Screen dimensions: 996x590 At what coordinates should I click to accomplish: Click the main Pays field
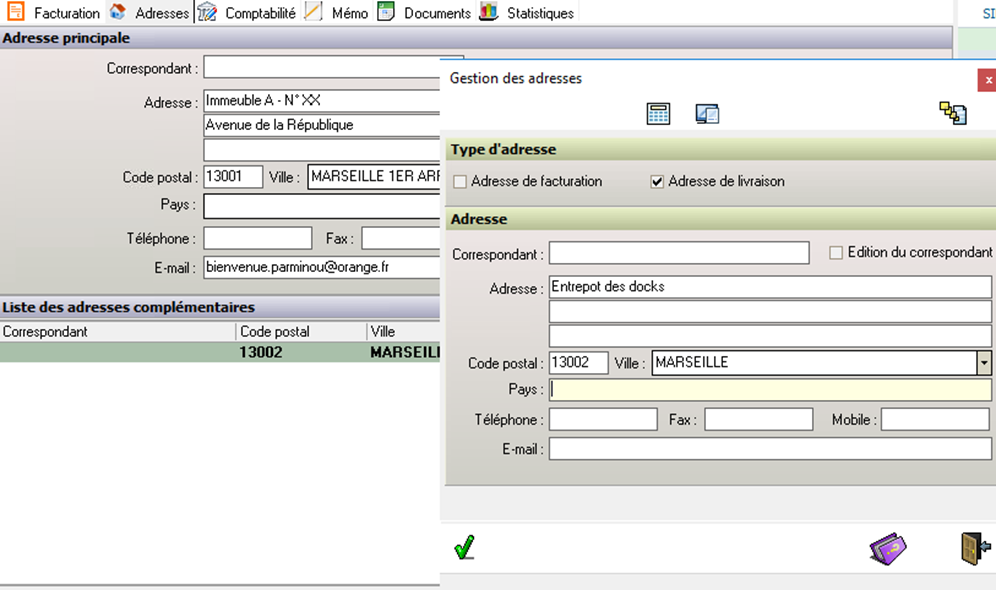pos(321,206)
